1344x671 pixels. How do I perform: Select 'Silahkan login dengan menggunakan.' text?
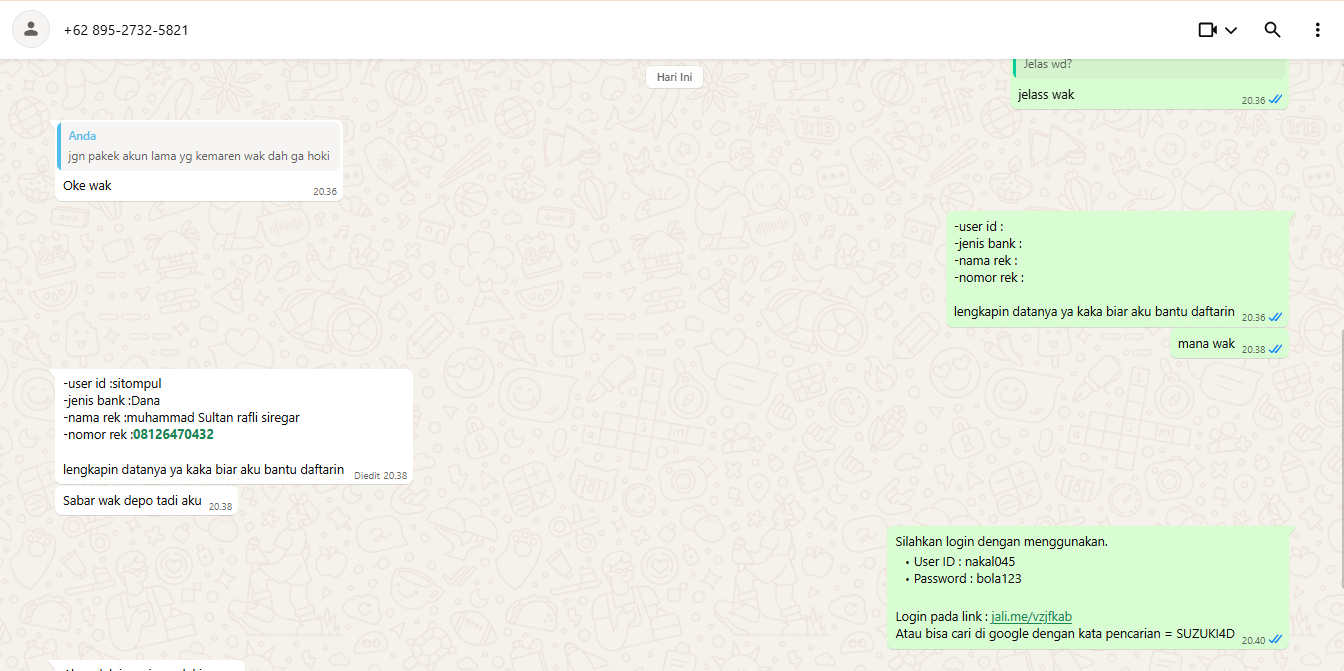1001,542
